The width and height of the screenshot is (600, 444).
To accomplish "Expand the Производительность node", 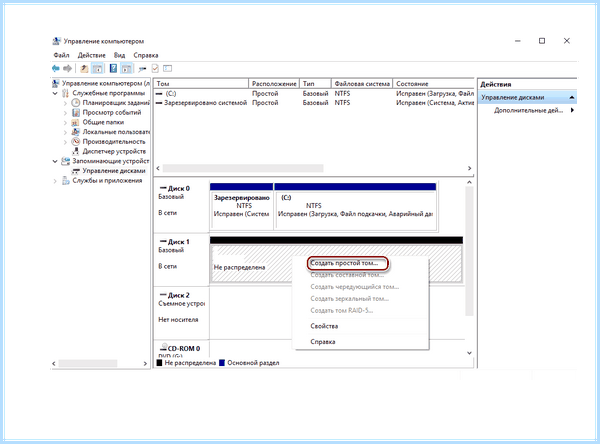I will click(x=65, y=142).
